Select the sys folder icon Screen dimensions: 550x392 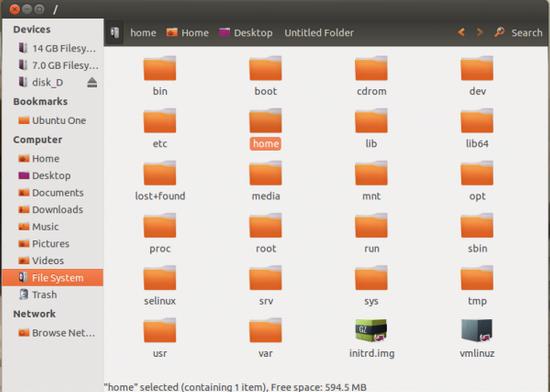pos(371,278)
